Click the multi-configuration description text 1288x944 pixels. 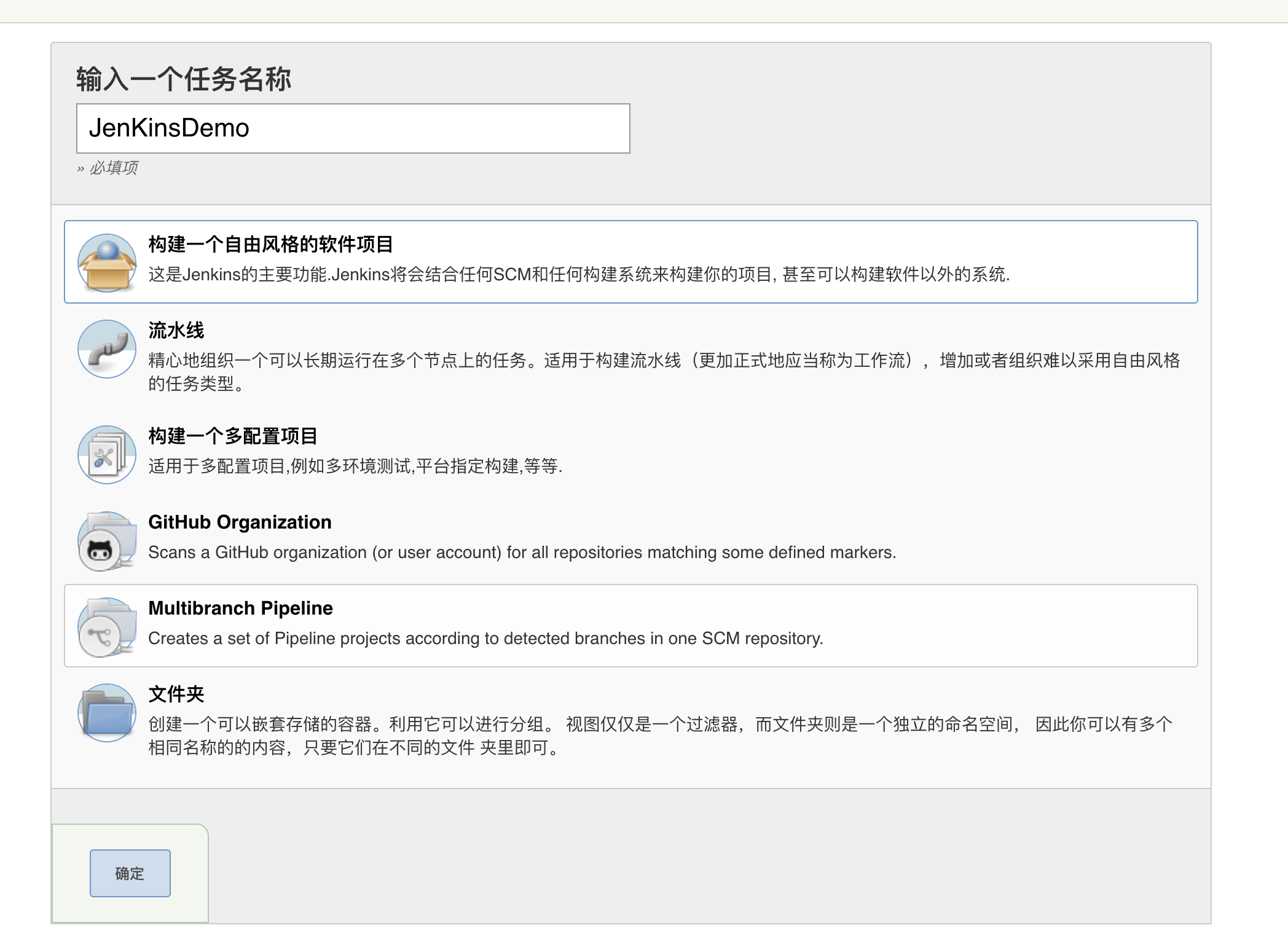355,466
